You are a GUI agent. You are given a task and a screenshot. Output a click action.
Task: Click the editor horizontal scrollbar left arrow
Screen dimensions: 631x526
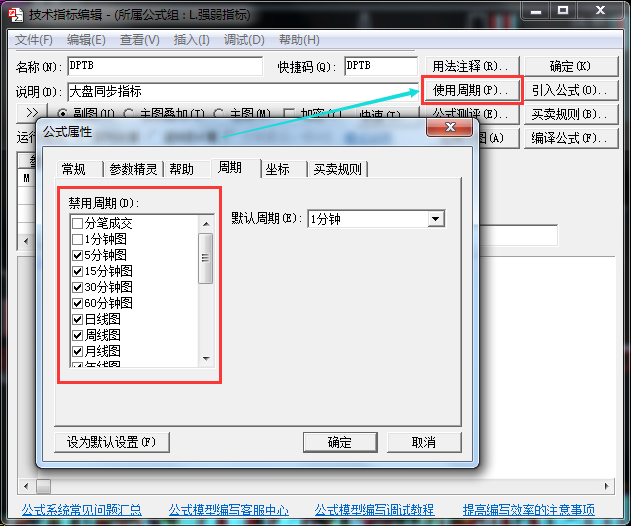tap(26, 486)
